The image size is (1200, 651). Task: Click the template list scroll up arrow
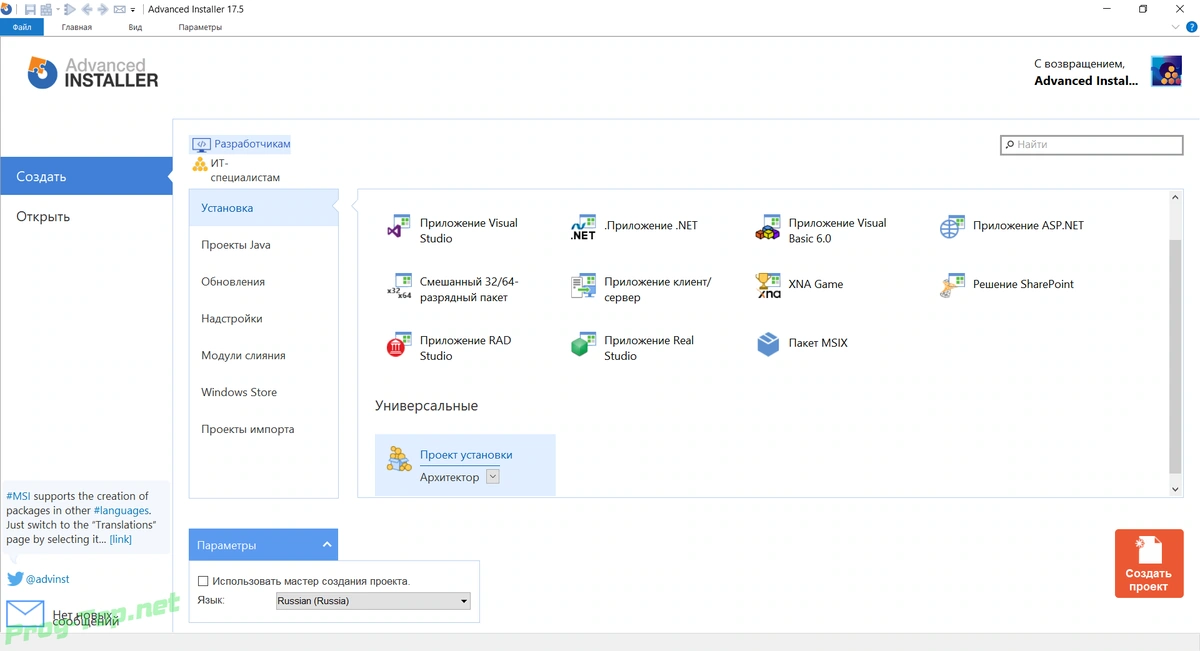[1175, 198]
